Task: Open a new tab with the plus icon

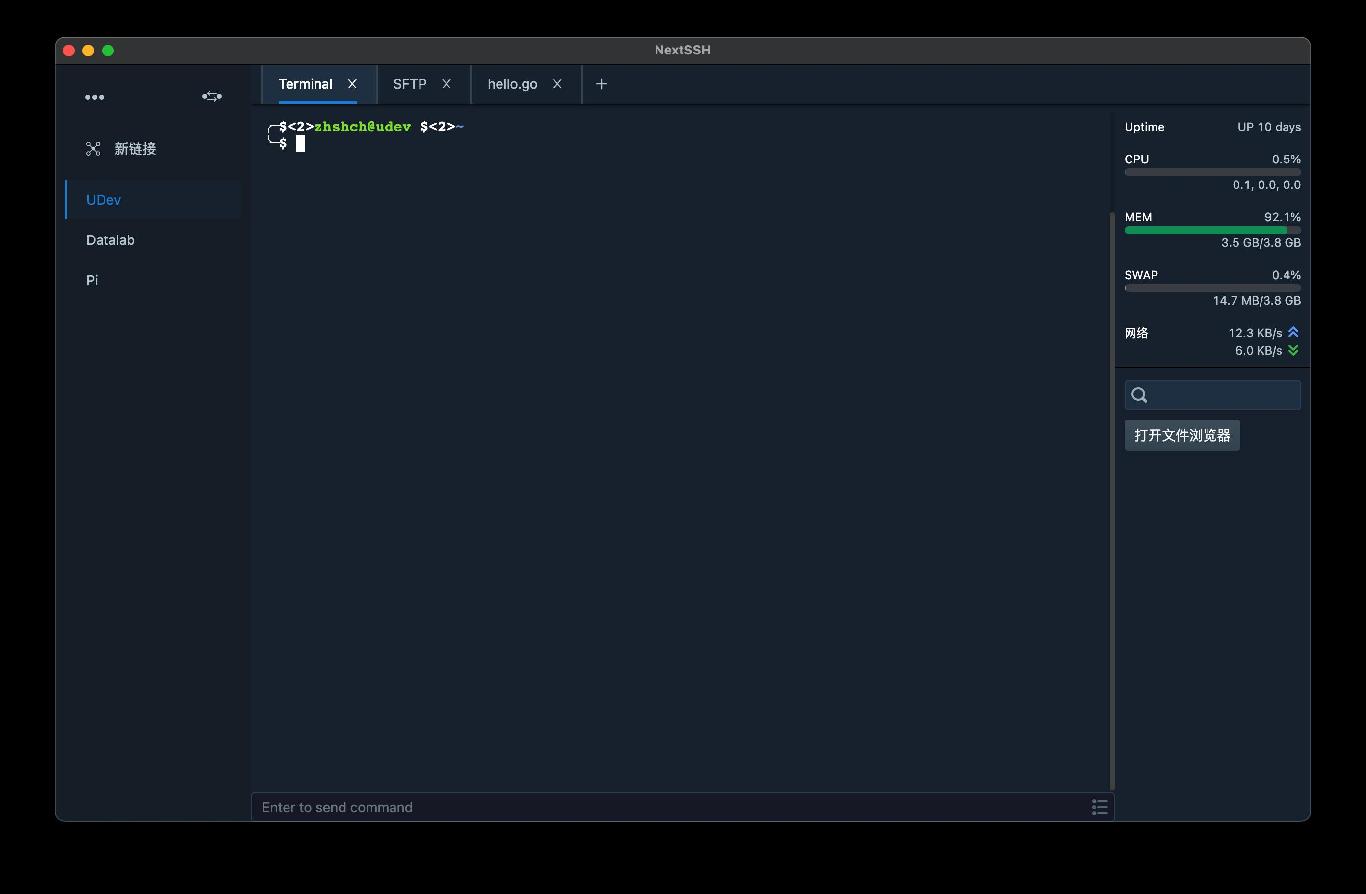Action: point(601,84)
